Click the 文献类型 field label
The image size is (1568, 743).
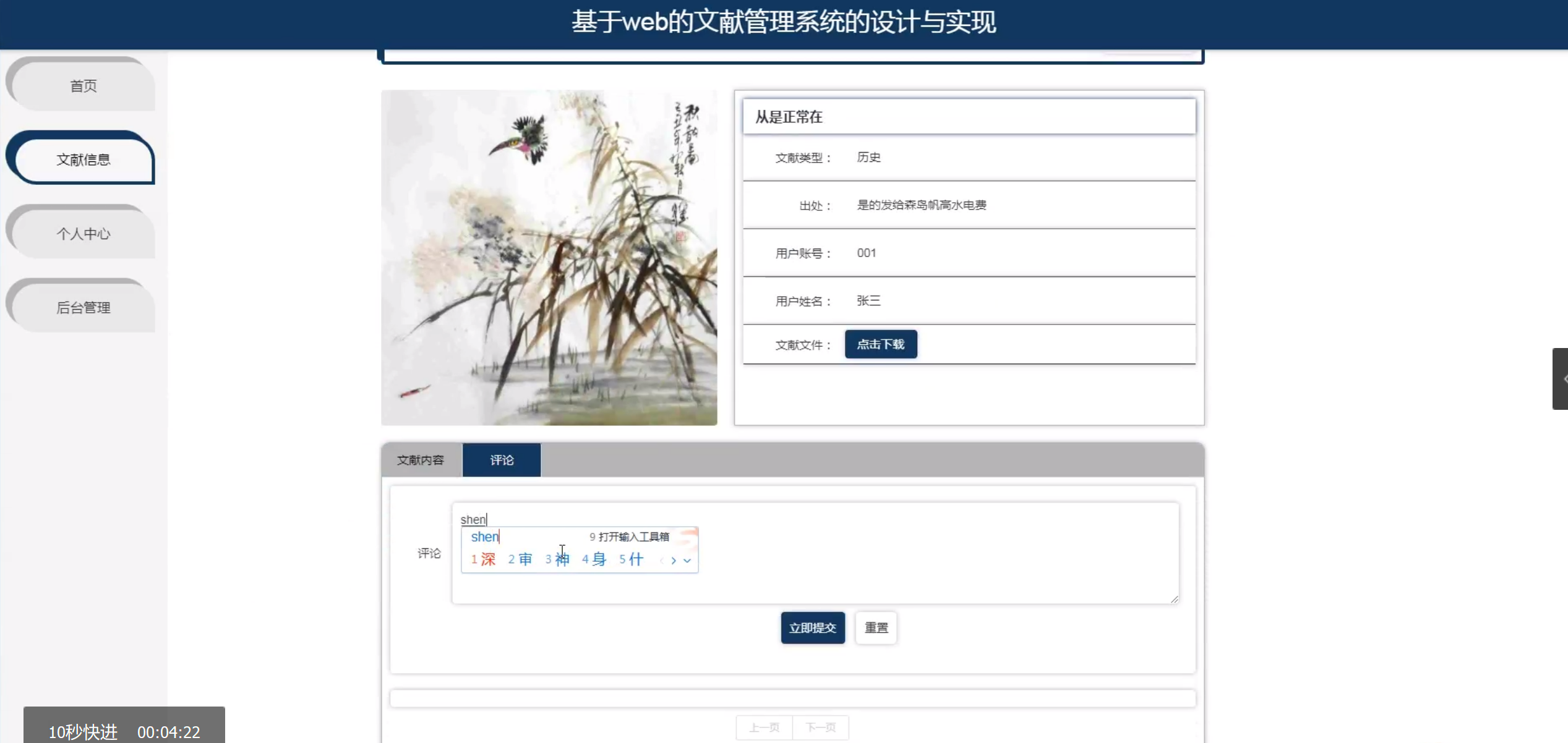click(803, 158)
